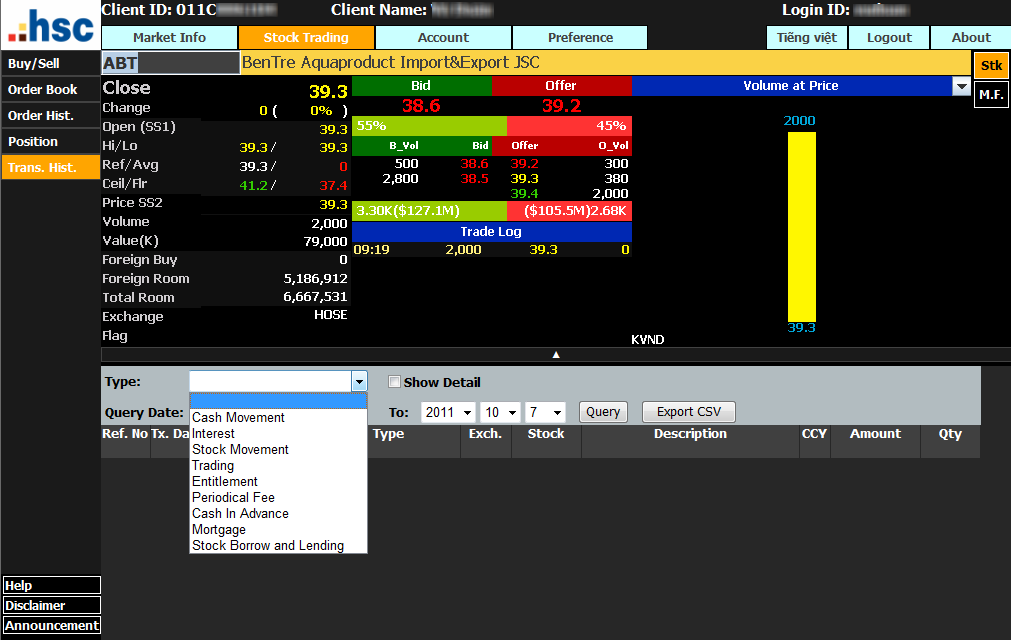Open Position in sidebar
1011x640 pixels.
[50, 141]
